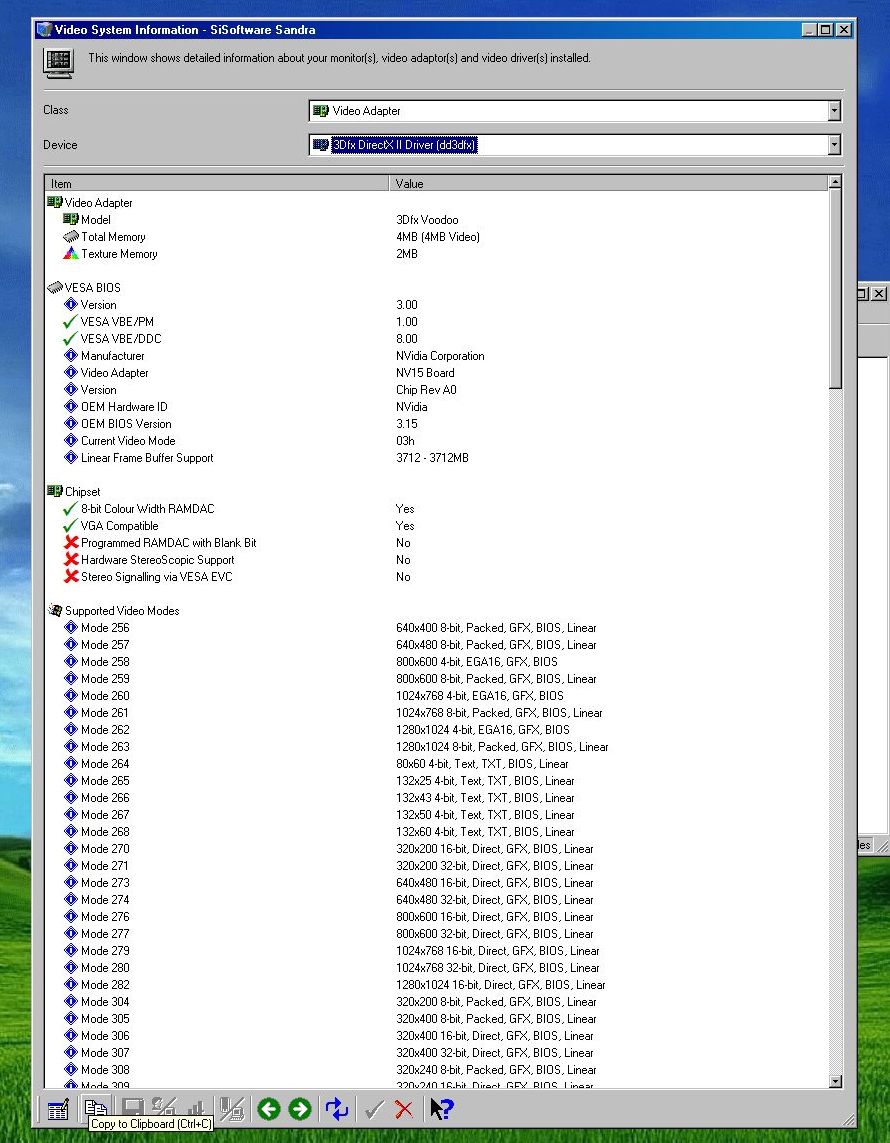Click the greyed-out bar chart toolbar icon
The width and height of the screenshot is (890, 1143).
click(195, 1109)
